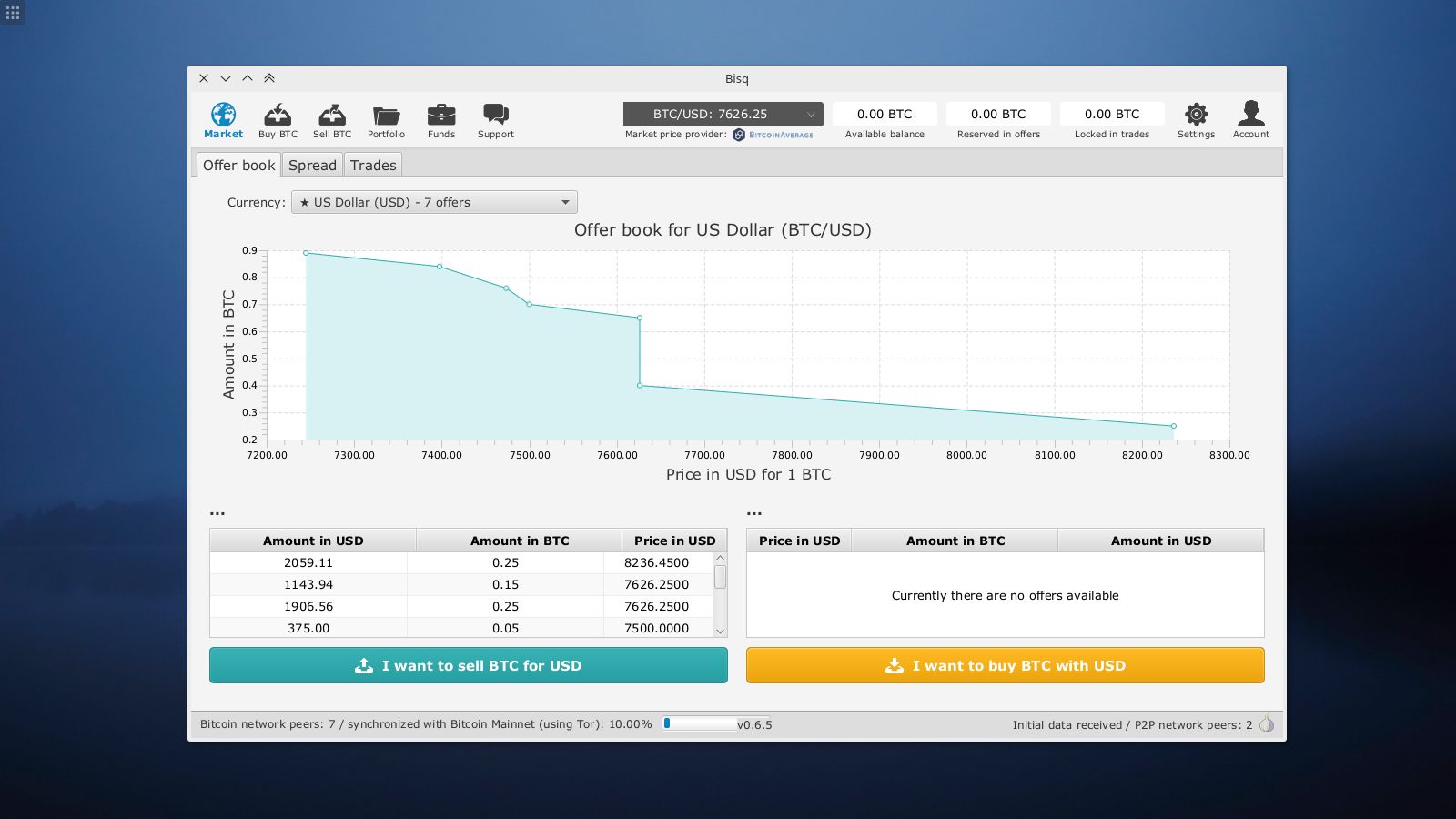Click the leftmost chart point near 0.9 BTC
This screenshot has width=1456, height=819.
click(306, 253)
